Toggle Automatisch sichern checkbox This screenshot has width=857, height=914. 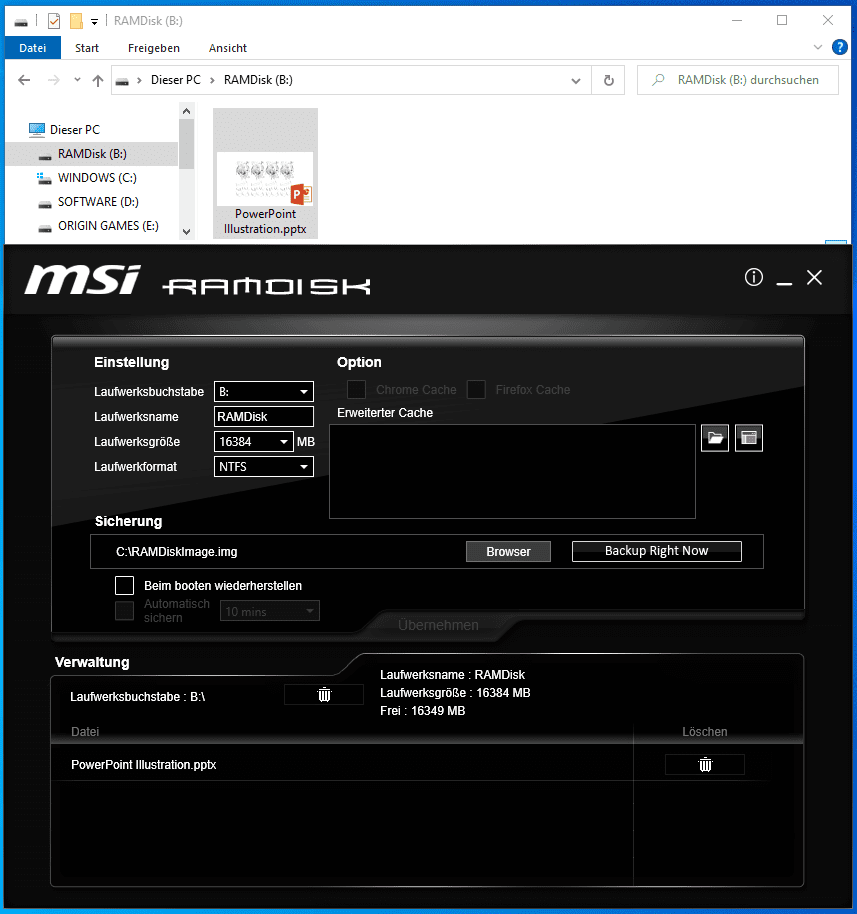(x=124, y=610)
